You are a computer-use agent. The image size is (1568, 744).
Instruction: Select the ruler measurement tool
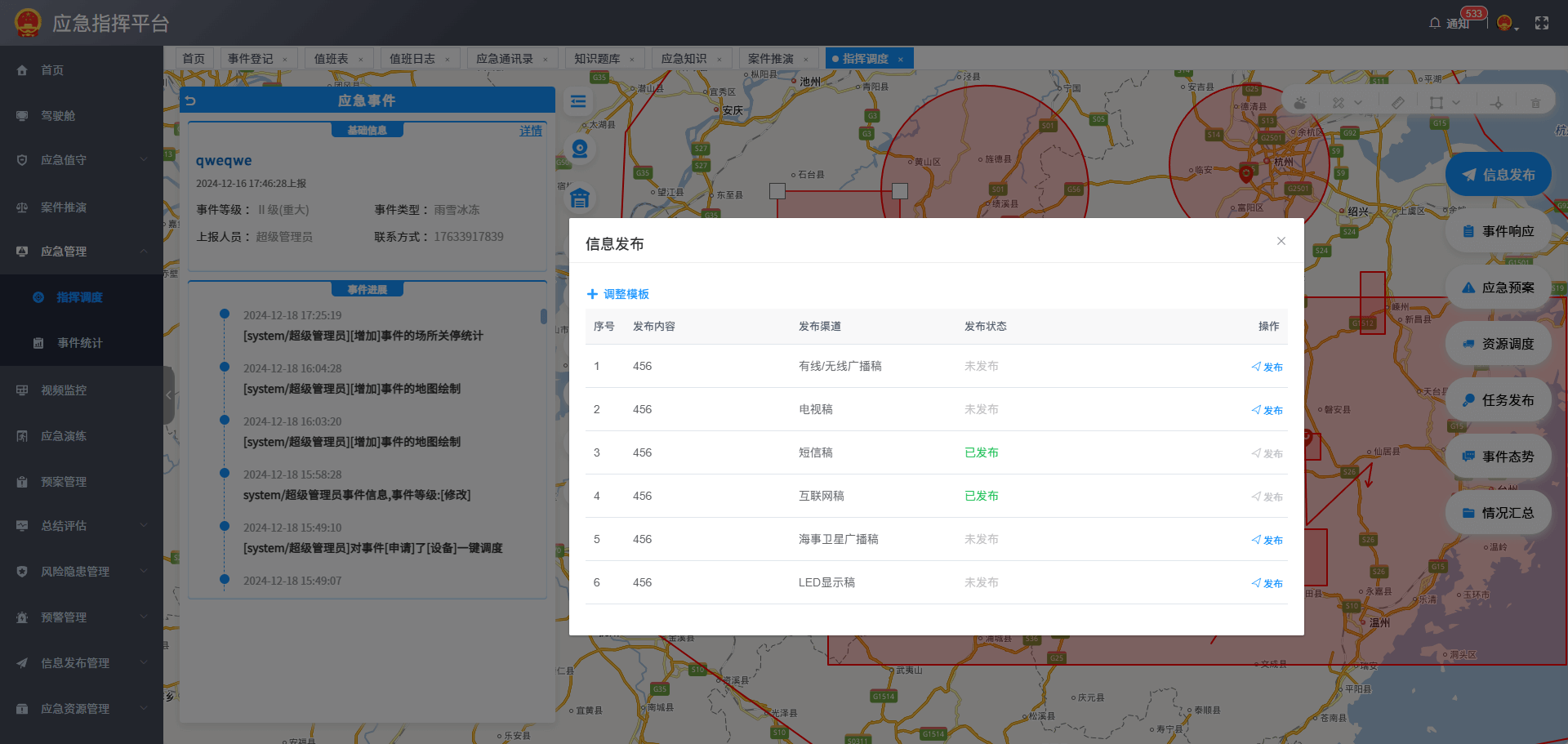1398,102
